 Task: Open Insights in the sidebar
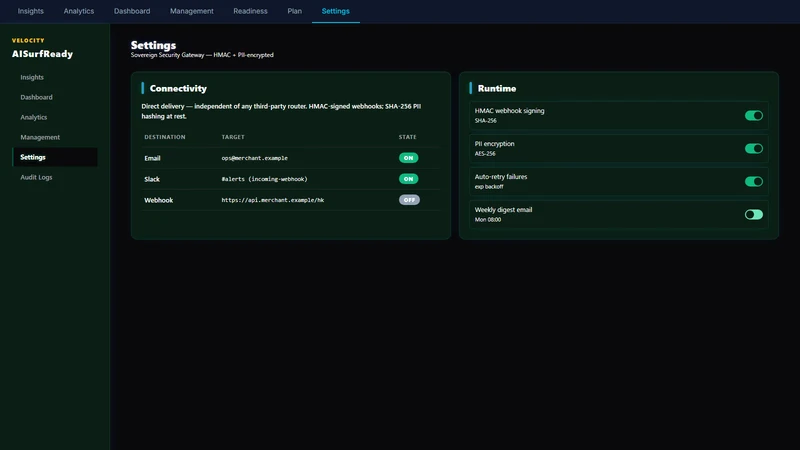point(32,77)
